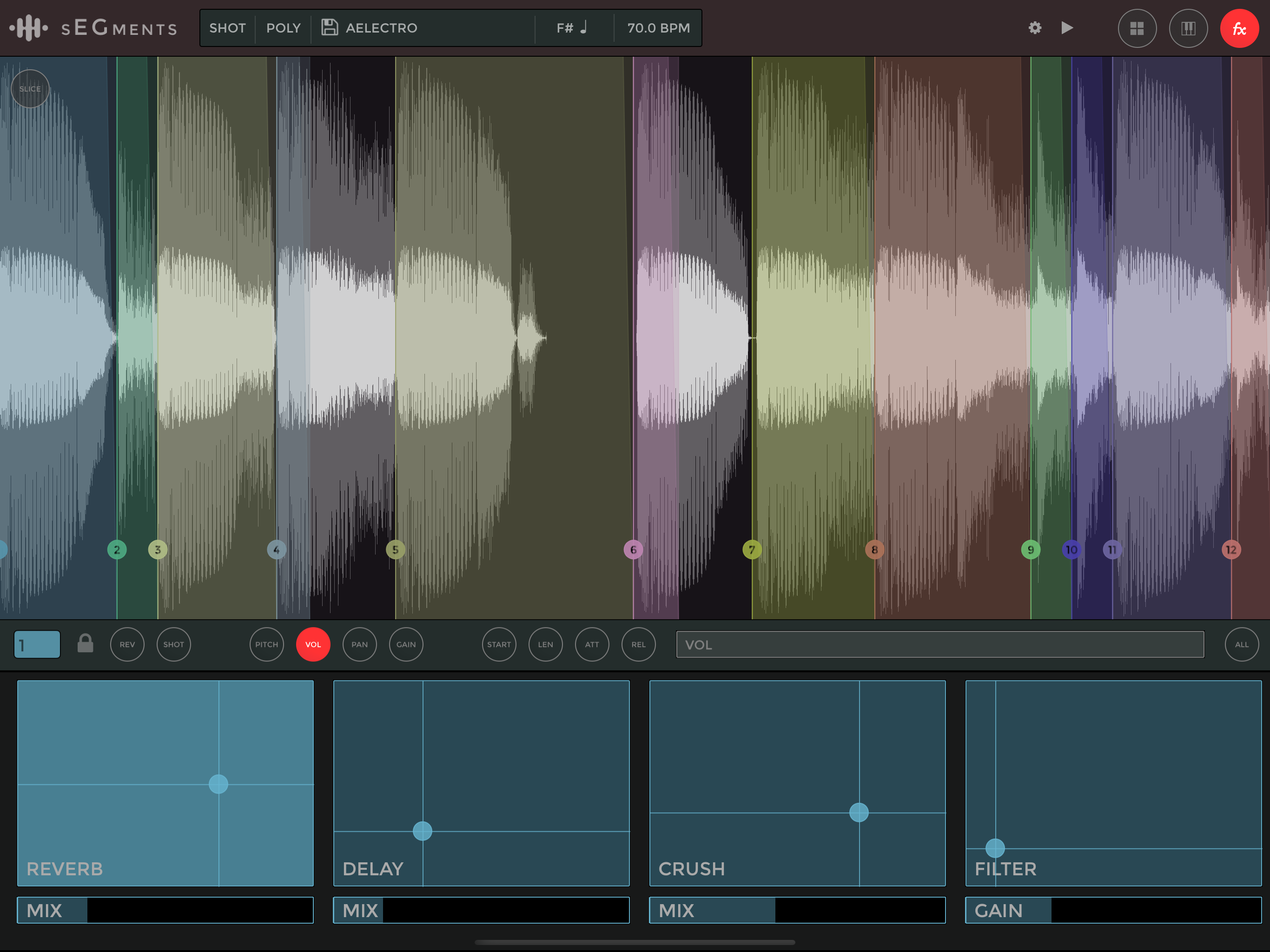Open the AELECTRO preset name menu
Screen dimensions: 1270x952
click(381, 27)
